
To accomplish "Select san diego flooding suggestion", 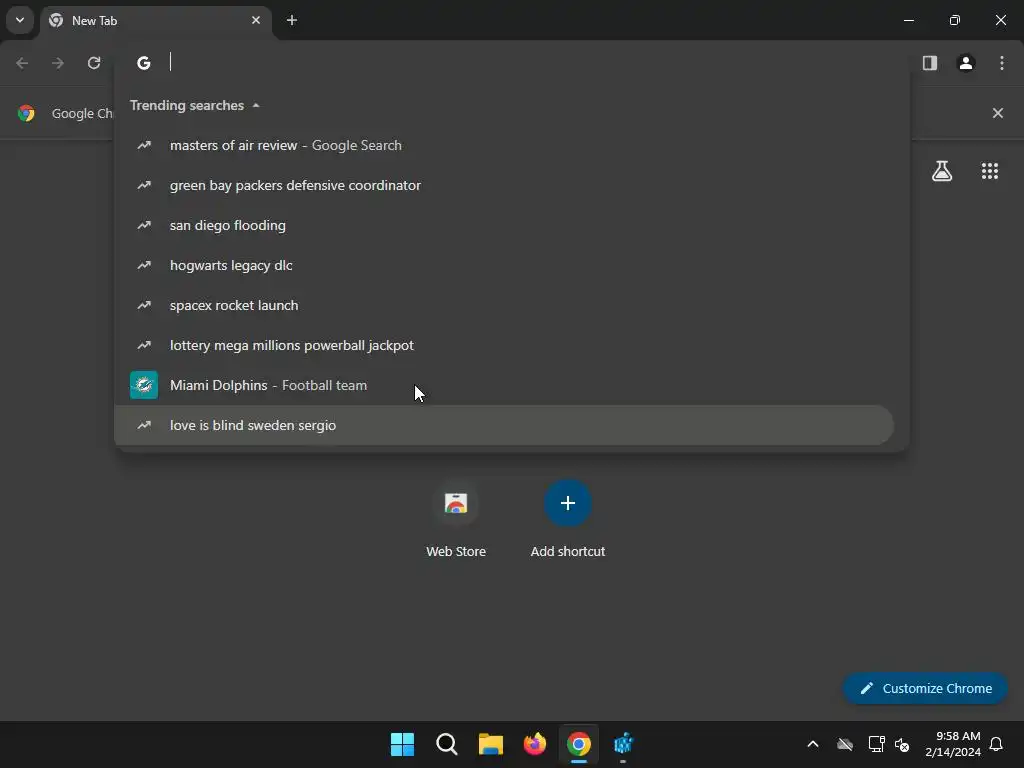I will [504, 225].
